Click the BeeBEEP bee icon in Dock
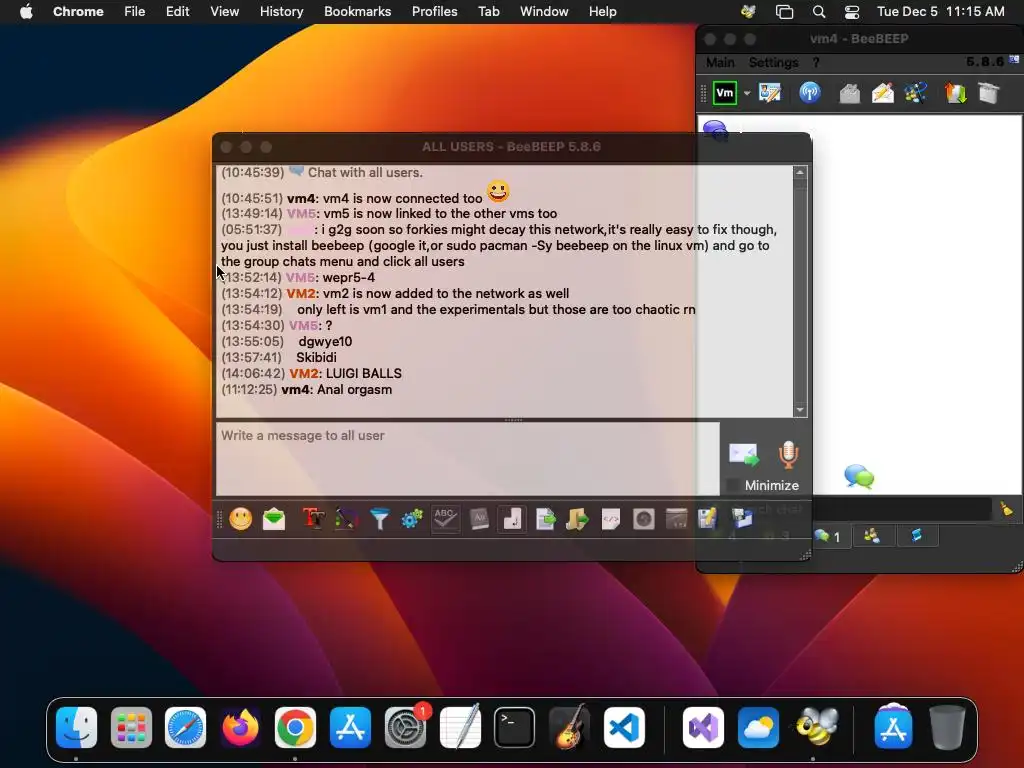 [816, 727]
